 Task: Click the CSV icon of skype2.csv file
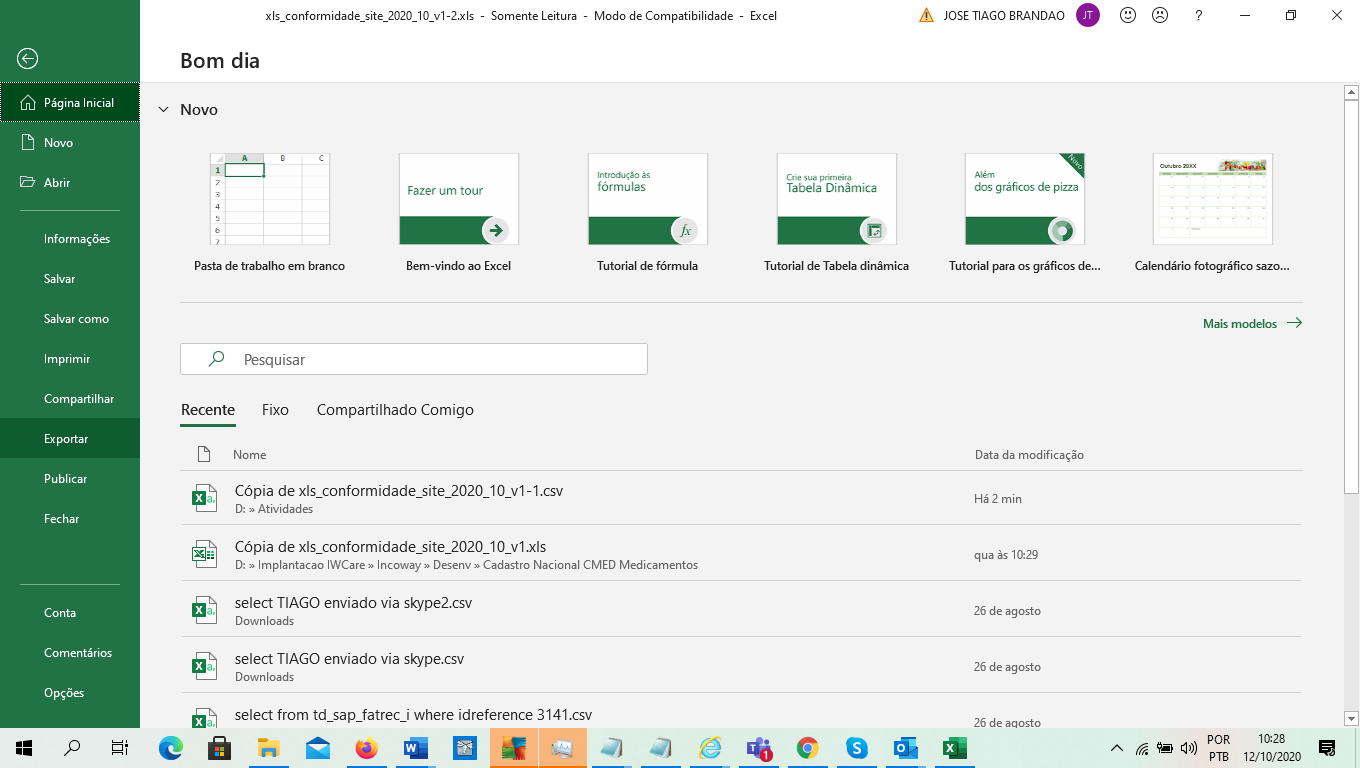click(x=205, y=610)
